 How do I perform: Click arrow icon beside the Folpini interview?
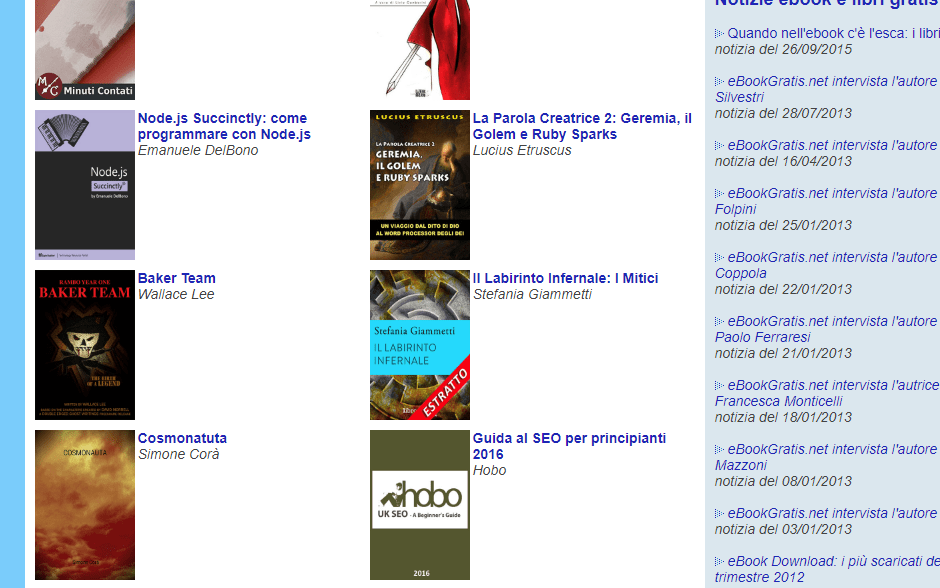(719, 194)
